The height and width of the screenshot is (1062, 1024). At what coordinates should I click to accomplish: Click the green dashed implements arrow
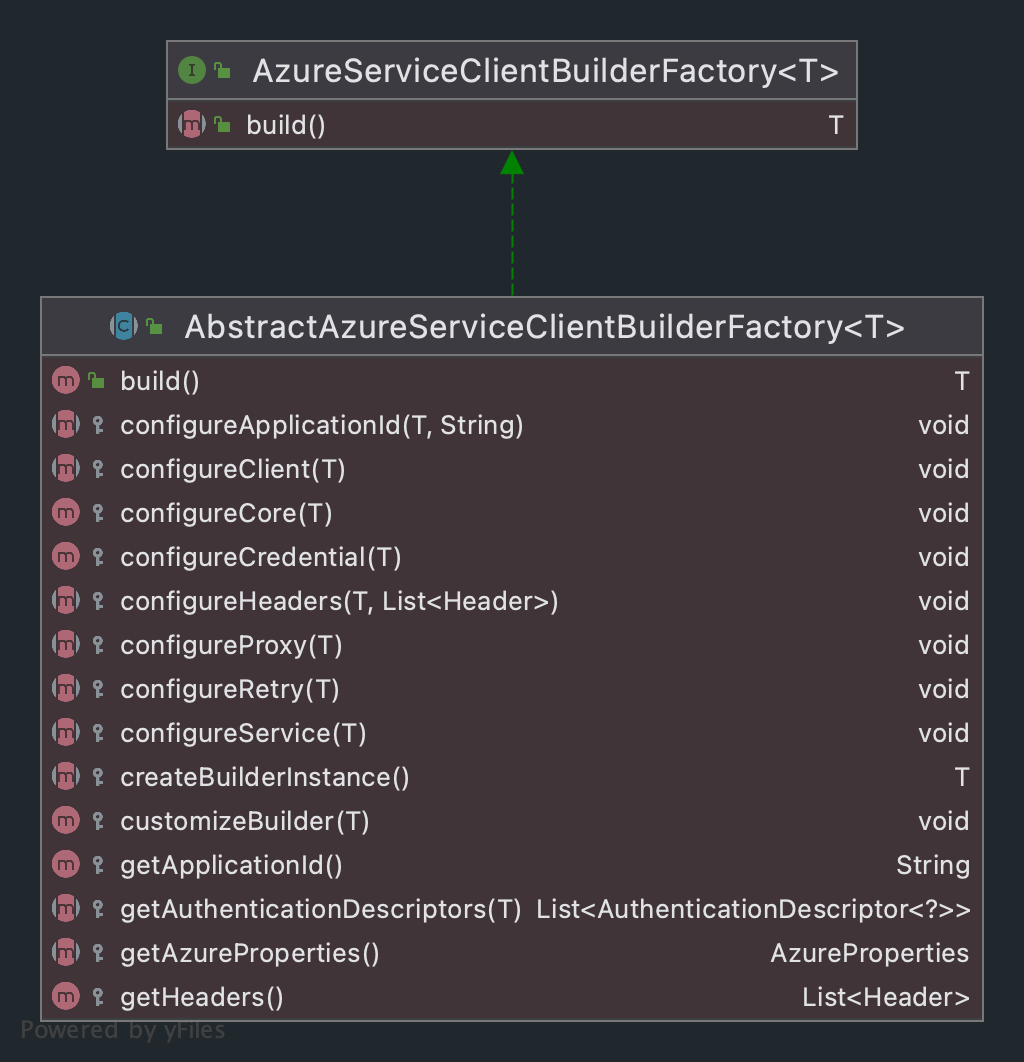point(512,223)
